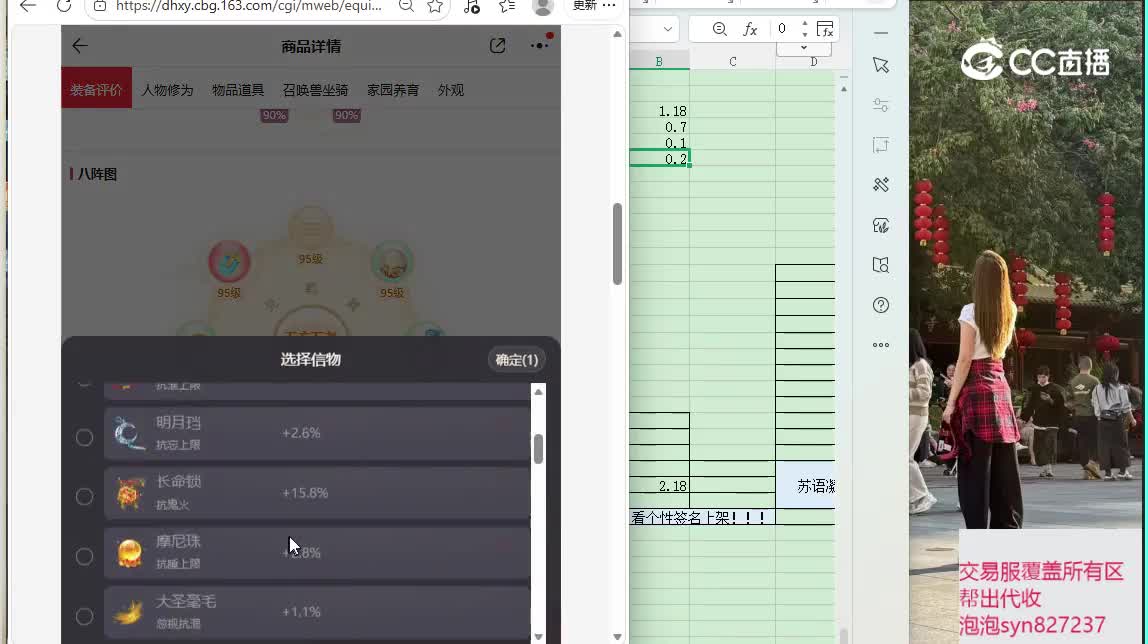Select the 明月珰 radio button
Image resolution: width=1148 pixels, height=644 pixels.
84,437
